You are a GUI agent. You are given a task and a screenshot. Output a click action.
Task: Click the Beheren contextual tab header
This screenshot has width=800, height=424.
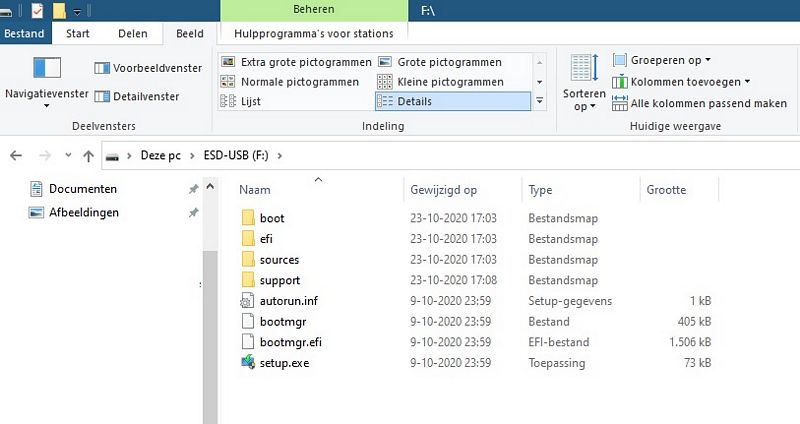pyautogui.click(x=314, y=10)
